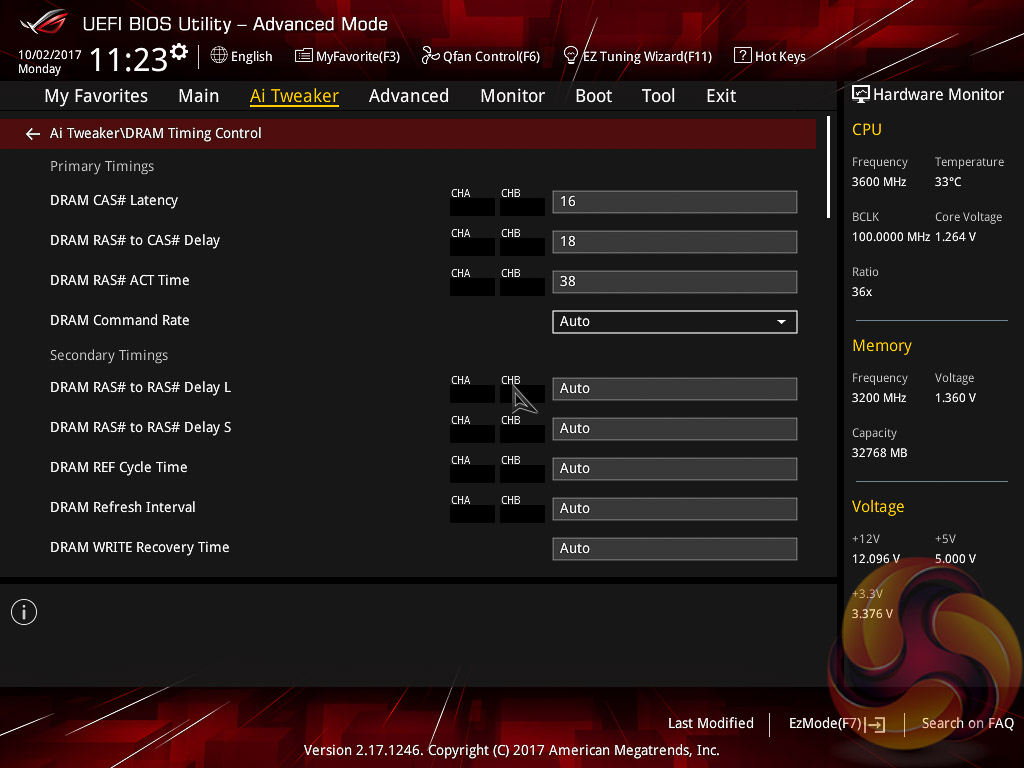Image resolution: width=1024 pixels, height=768 pixels.
Task: Switch to My Favorites tab
Action: tap(96, 96)
